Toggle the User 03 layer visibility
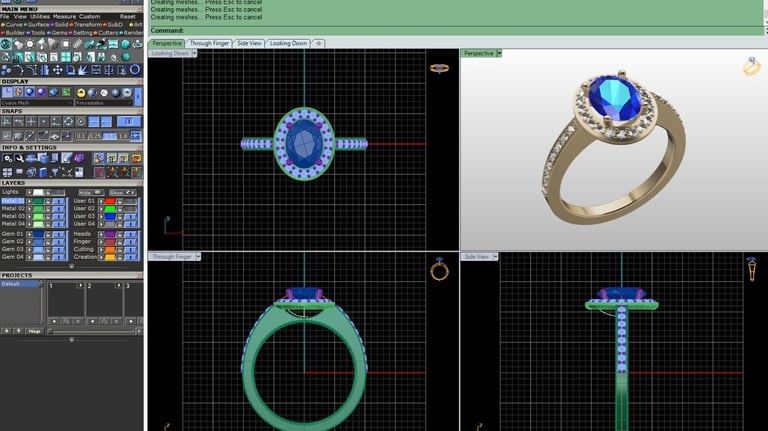Viewport: 768px width, 431px height. coord(130,216)
